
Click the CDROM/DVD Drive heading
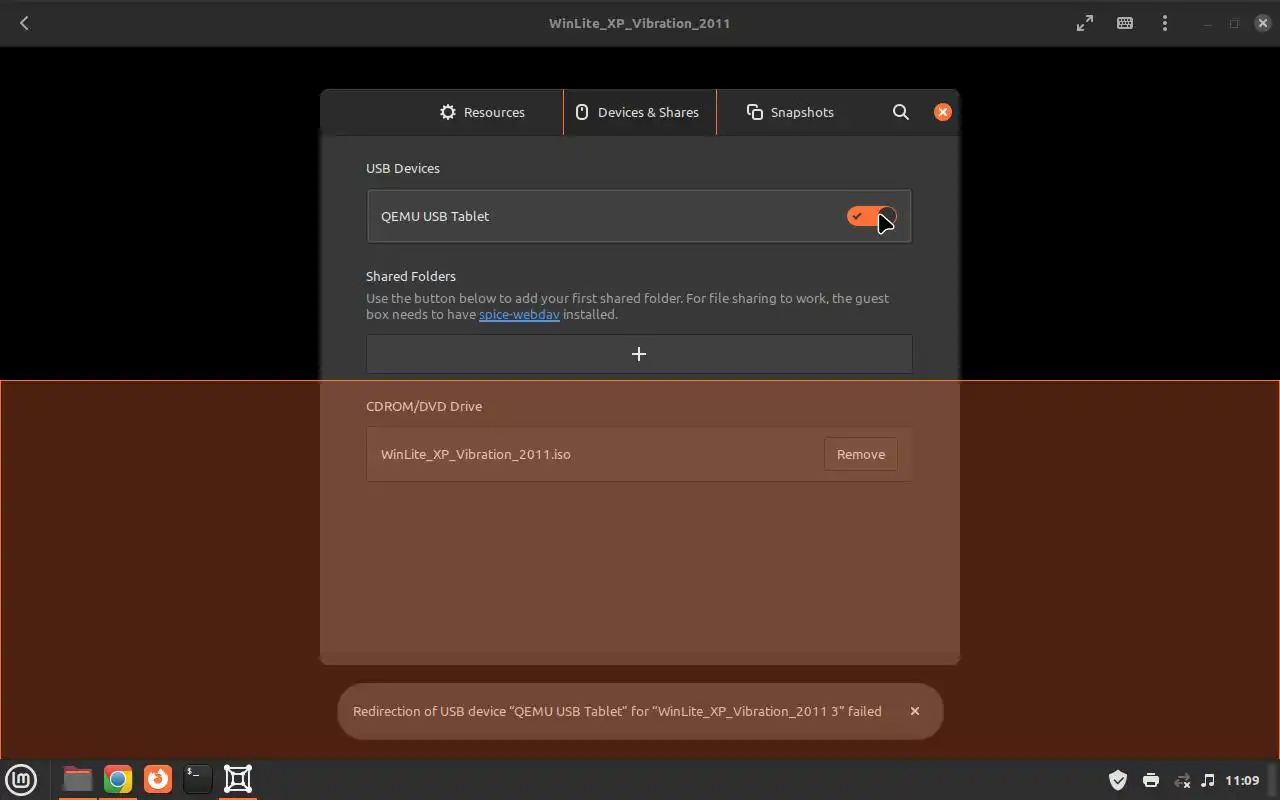tap(424, 406)
